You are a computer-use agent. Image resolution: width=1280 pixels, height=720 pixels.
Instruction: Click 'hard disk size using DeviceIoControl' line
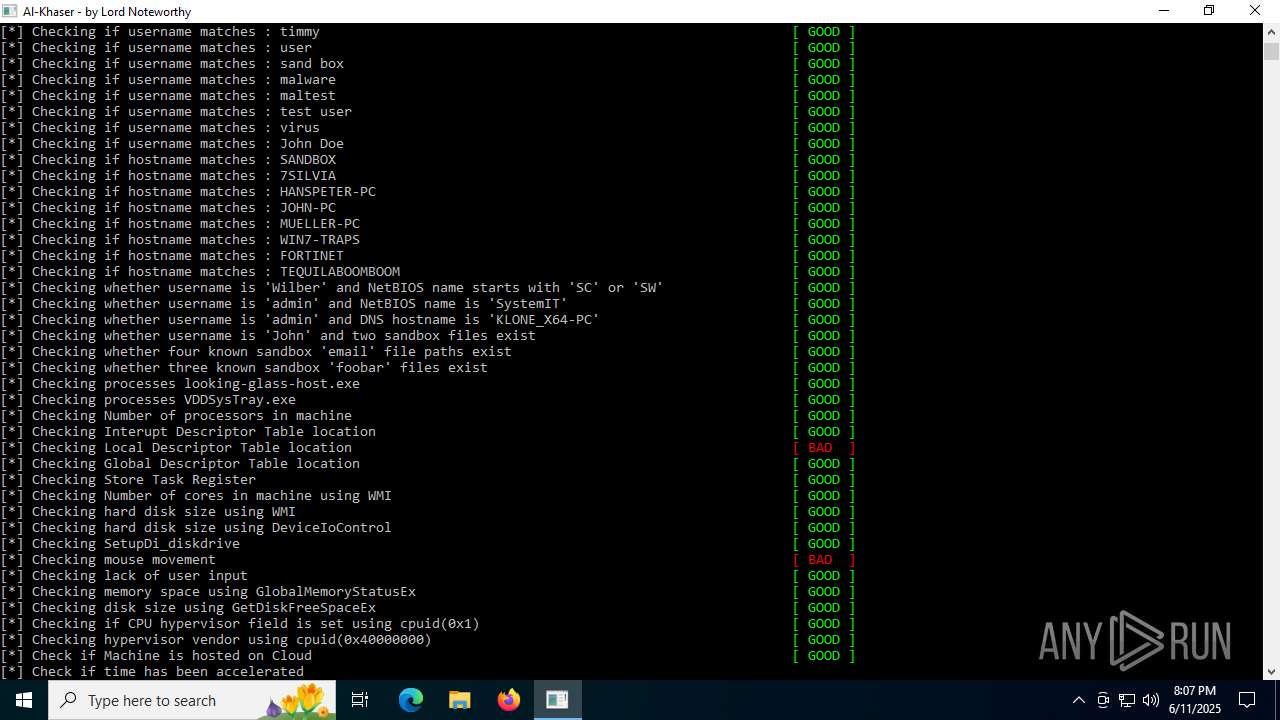tap(196, 528)
